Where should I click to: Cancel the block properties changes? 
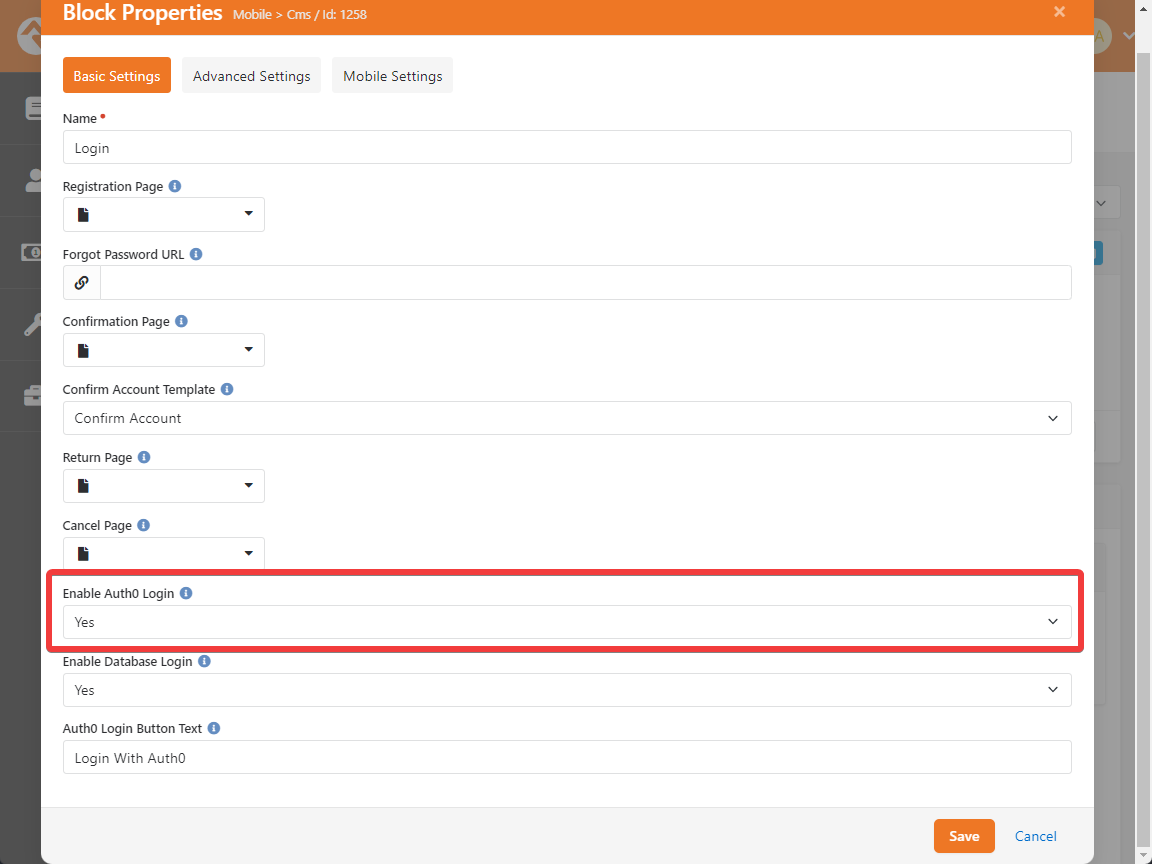coord(1035,836)
